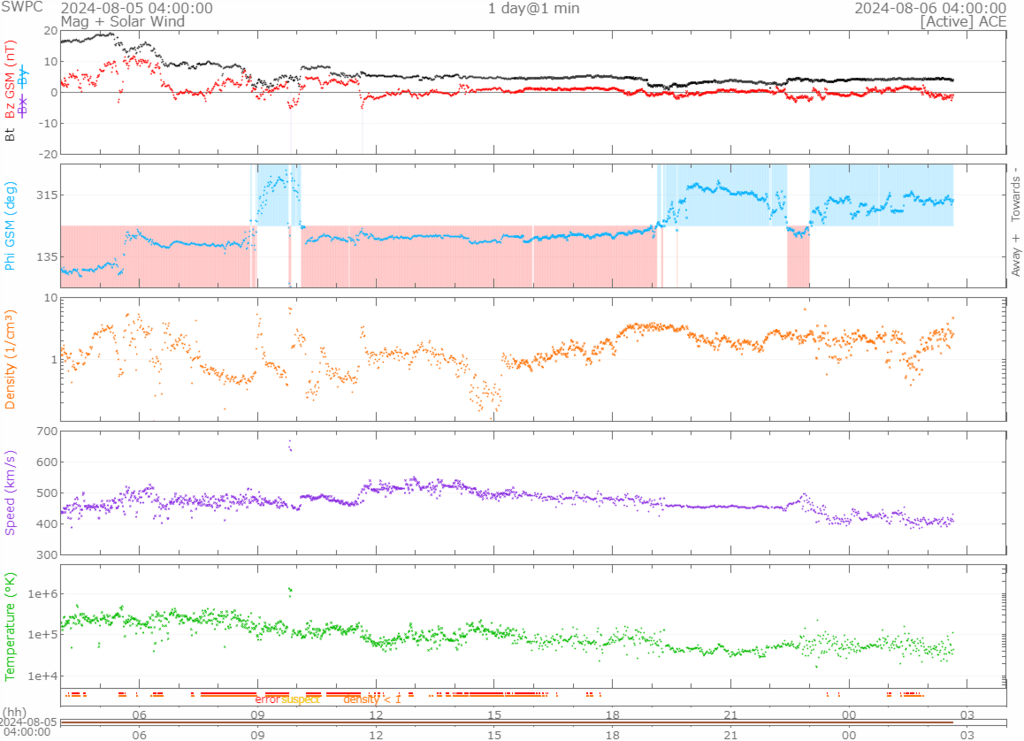Click the 20 tick on Bz axis

(51, 31)
